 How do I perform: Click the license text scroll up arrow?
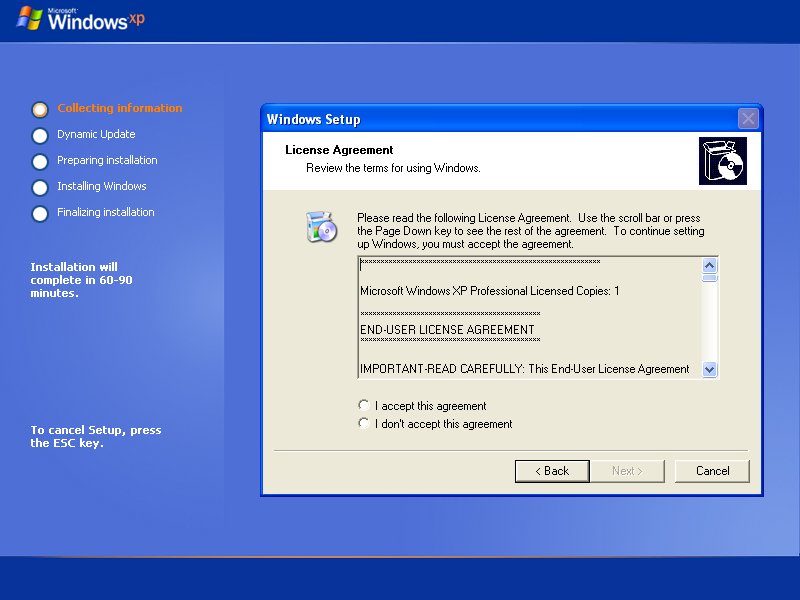click(710, 265)
